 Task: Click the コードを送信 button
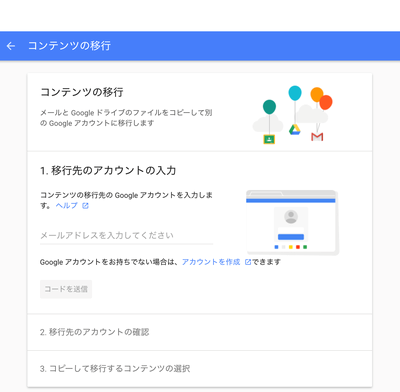pyautogui.click(x=66, y=289)
